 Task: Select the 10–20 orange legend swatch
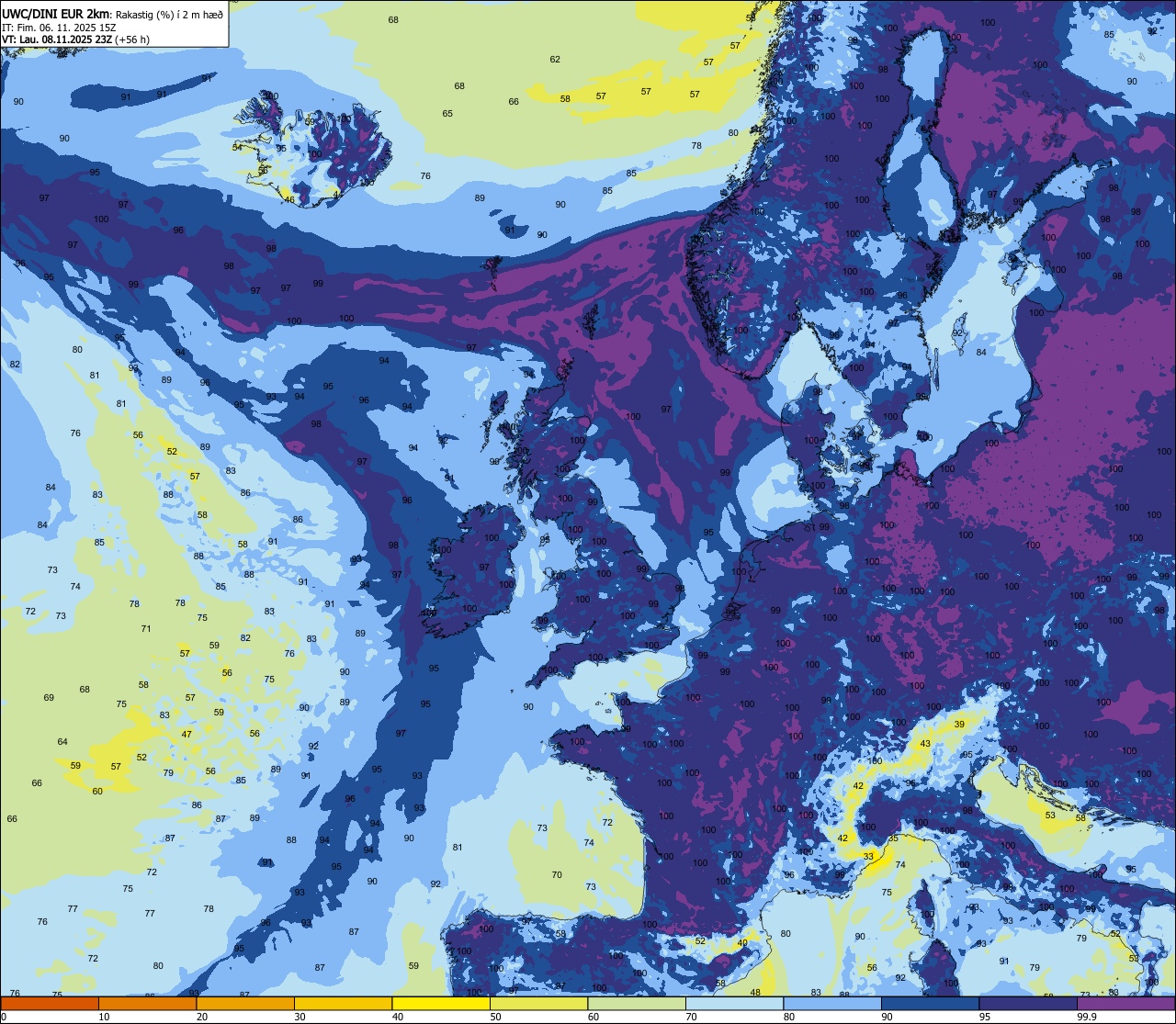147,1003
